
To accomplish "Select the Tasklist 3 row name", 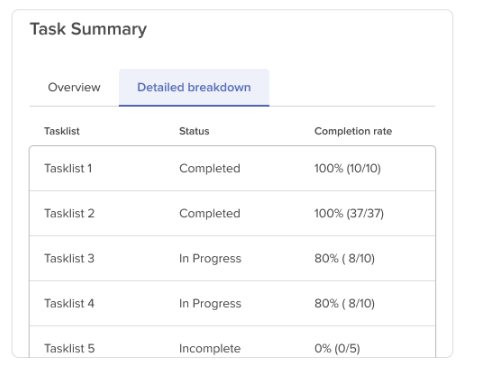I will [x=69, y=258].
